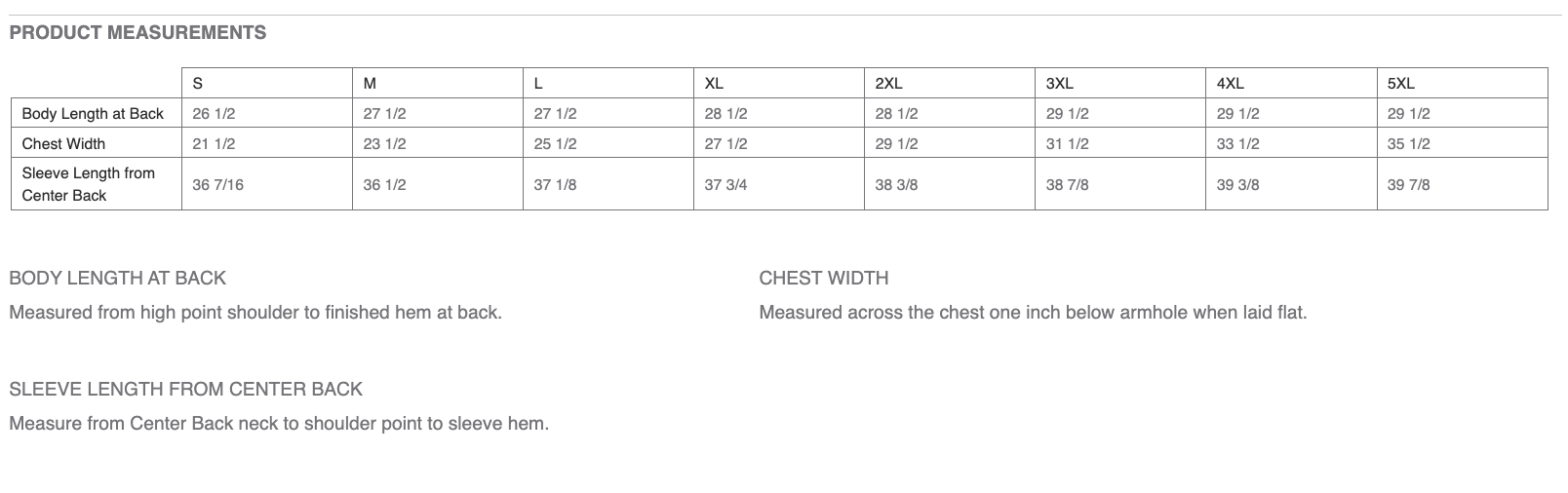Click SLEEVE LENGTH FROM CENTER BACK description heading

click(185, 390)
